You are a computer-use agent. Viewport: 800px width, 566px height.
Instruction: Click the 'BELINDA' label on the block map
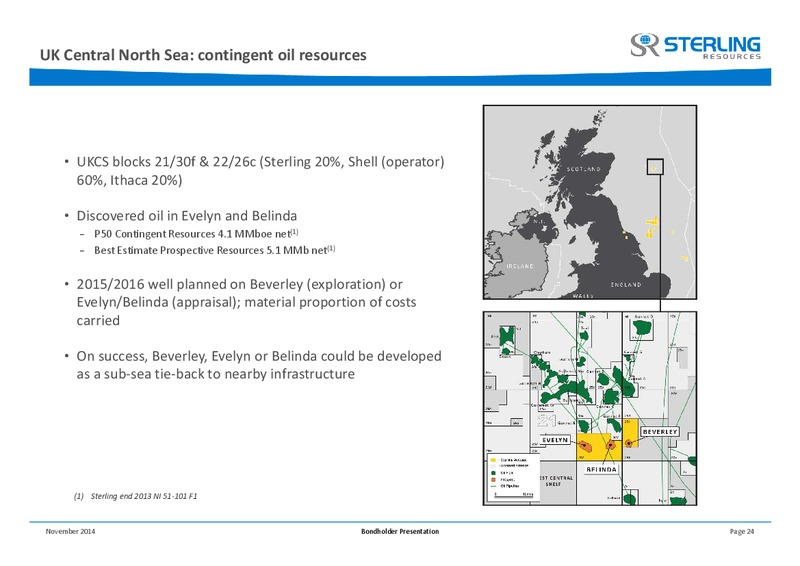(x=601, y=469)
